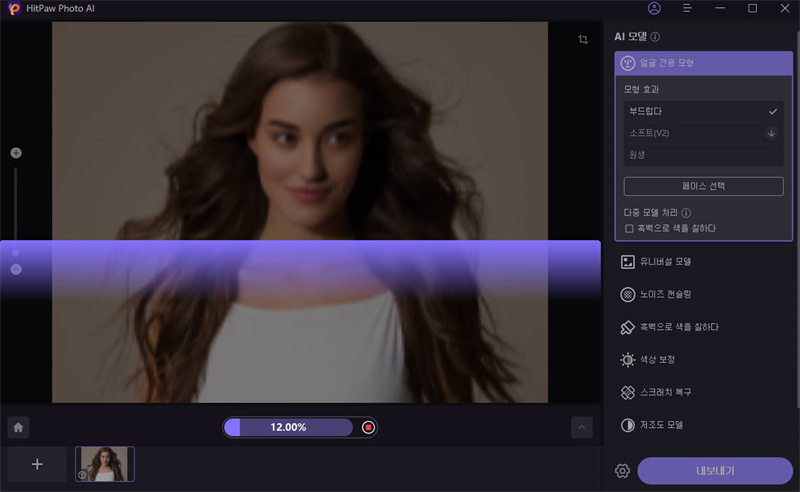
Task: Click the purple 내보내기 export button
Action: pos(715,471)
